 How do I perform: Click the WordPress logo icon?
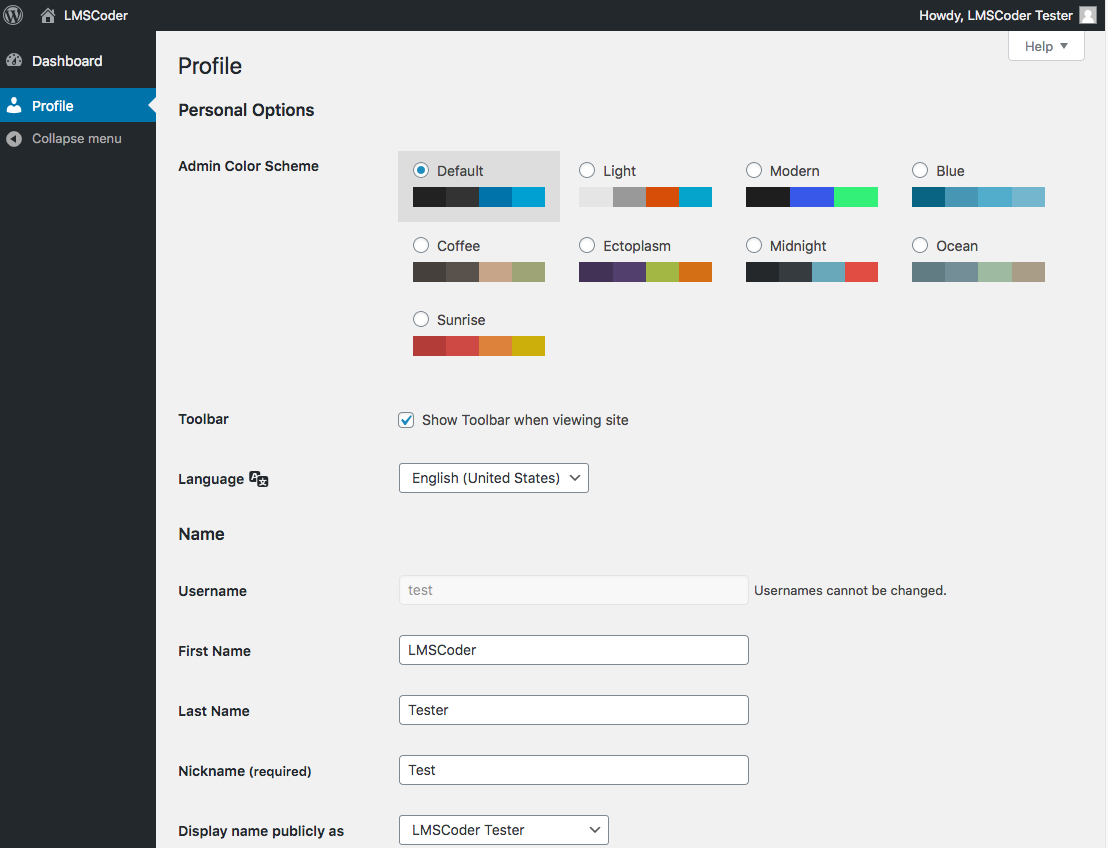point(12,15)
